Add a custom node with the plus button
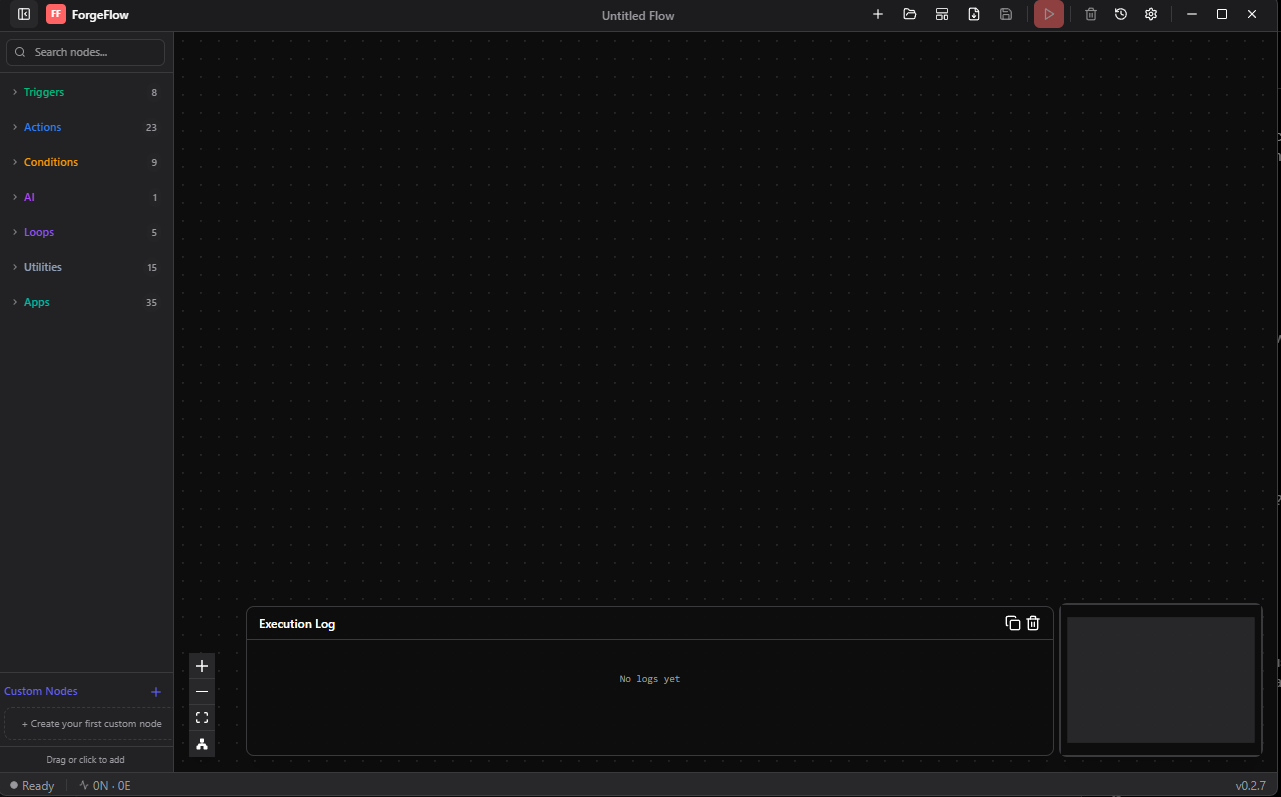Image resolution: width=1281 pixels, height=797 pixels. point(156,691)
